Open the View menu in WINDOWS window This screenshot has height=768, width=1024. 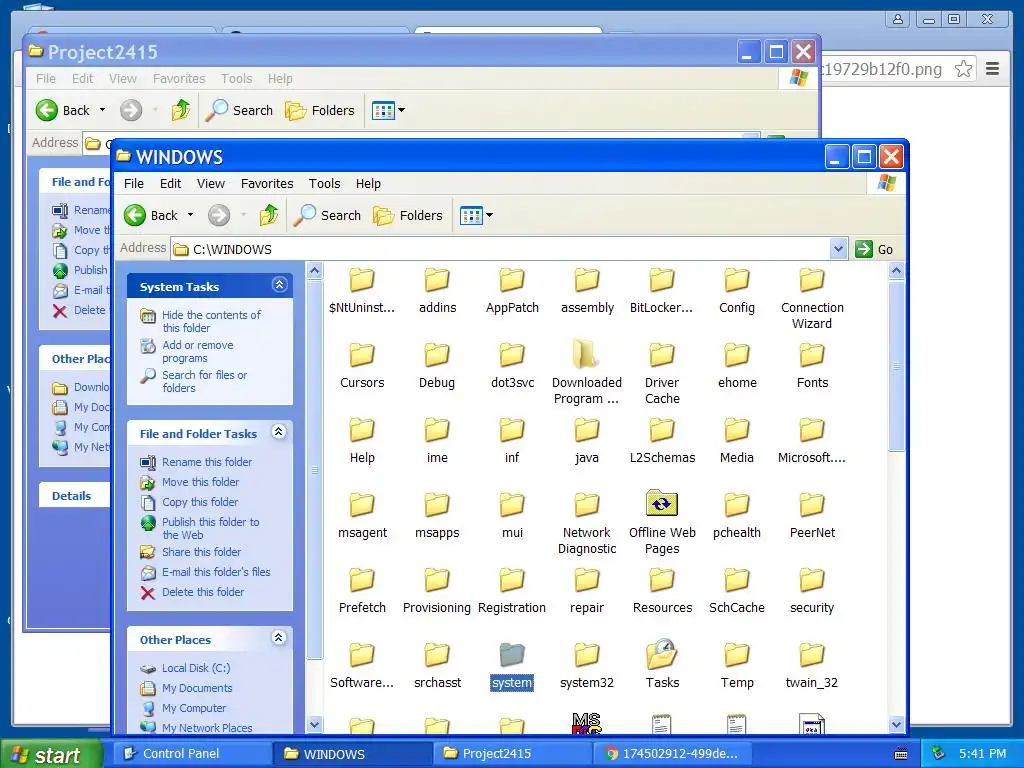(x=211, y=184)
